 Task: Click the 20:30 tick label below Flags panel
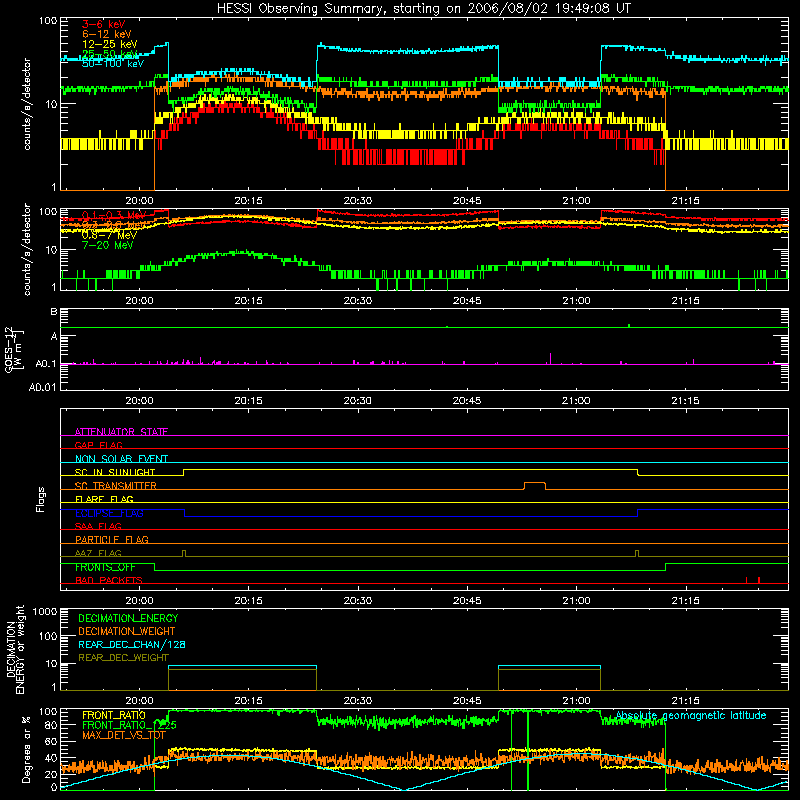tap(358, 601)
